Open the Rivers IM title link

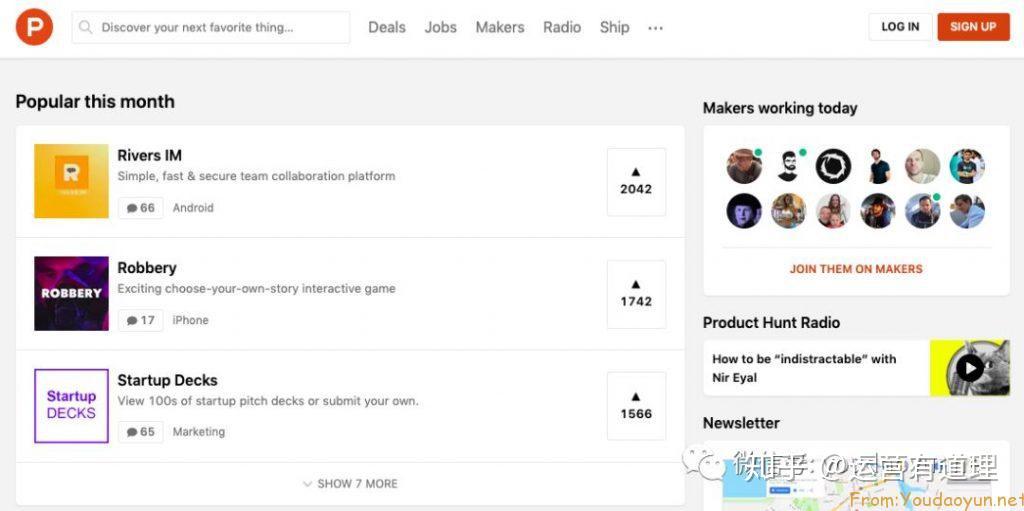150,156
